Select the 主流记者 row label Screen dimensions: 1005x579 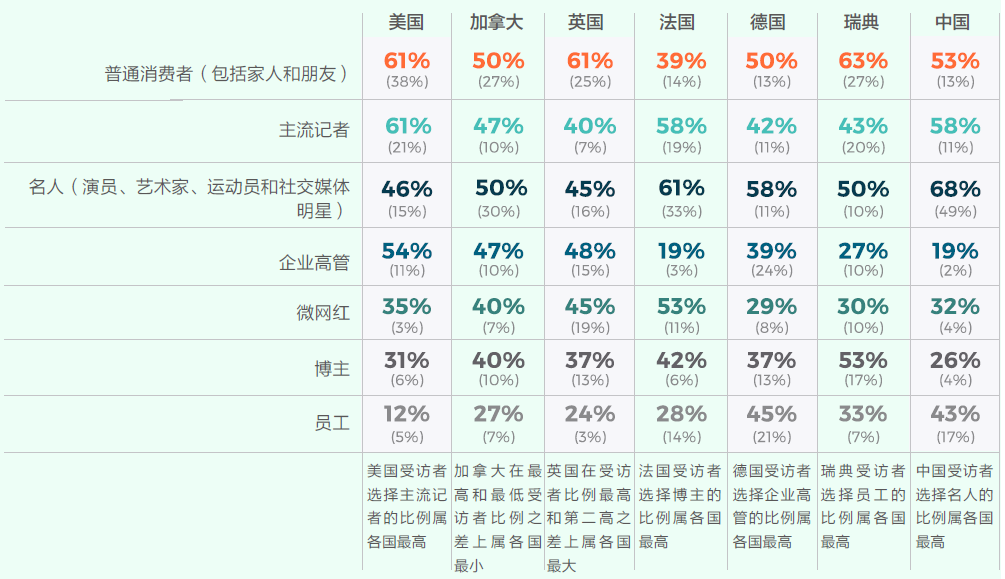click(x=314, y=130)
